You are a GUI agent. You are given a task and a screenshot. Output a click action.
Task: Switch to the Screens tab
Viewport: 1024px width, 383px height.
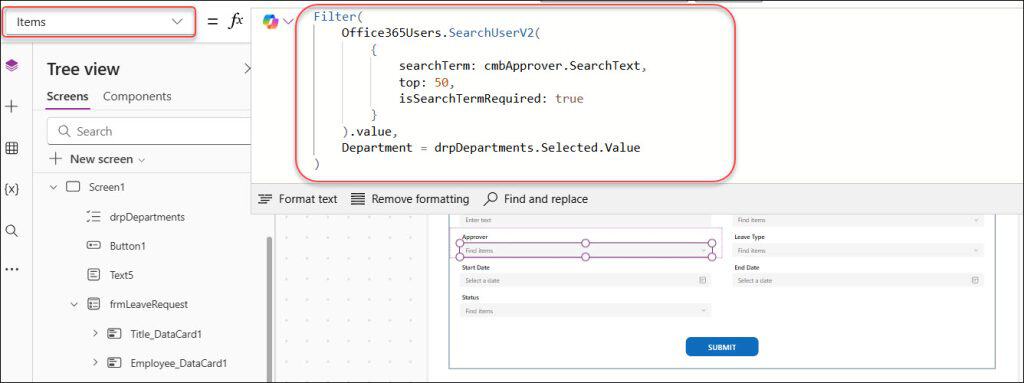coord(67,97)
